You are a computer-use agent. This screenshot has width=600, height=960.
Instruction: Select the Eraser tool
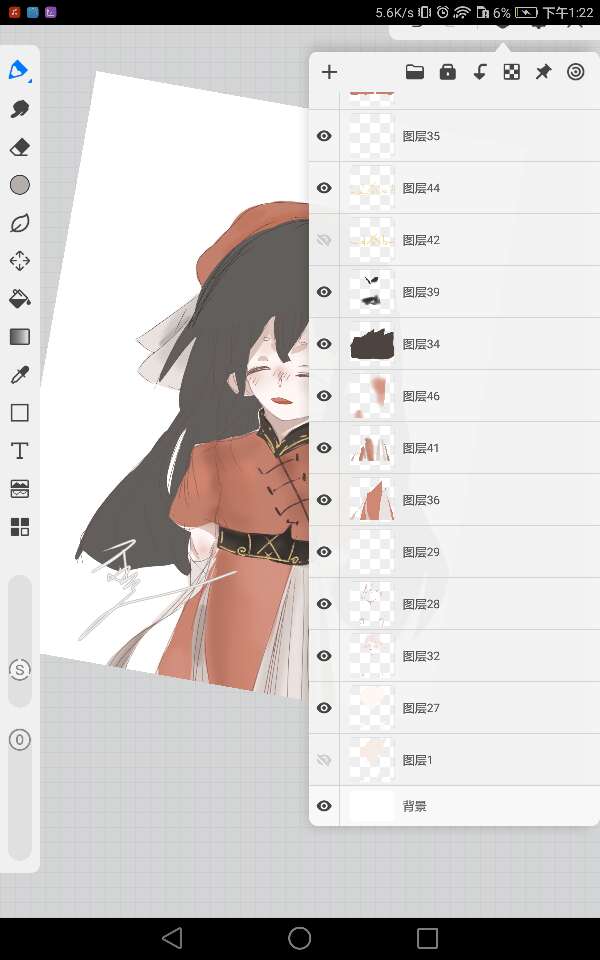pos(19,147)
